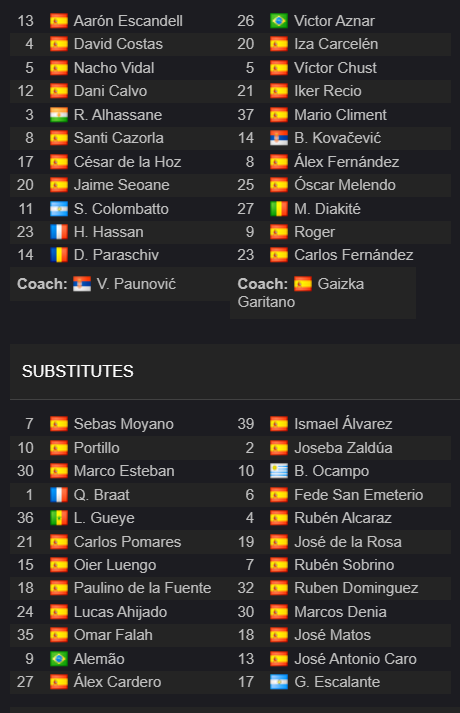Select Carlos Fernández in the lineup
The width and height of the screenshot is (460, 713).
(x=354, y=255)
